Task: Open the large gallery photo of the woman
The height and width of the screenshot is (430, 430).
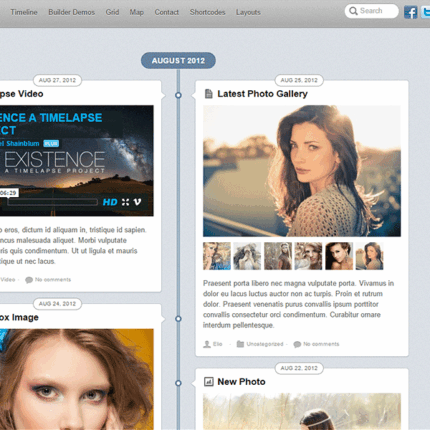Action: (302, 171)
